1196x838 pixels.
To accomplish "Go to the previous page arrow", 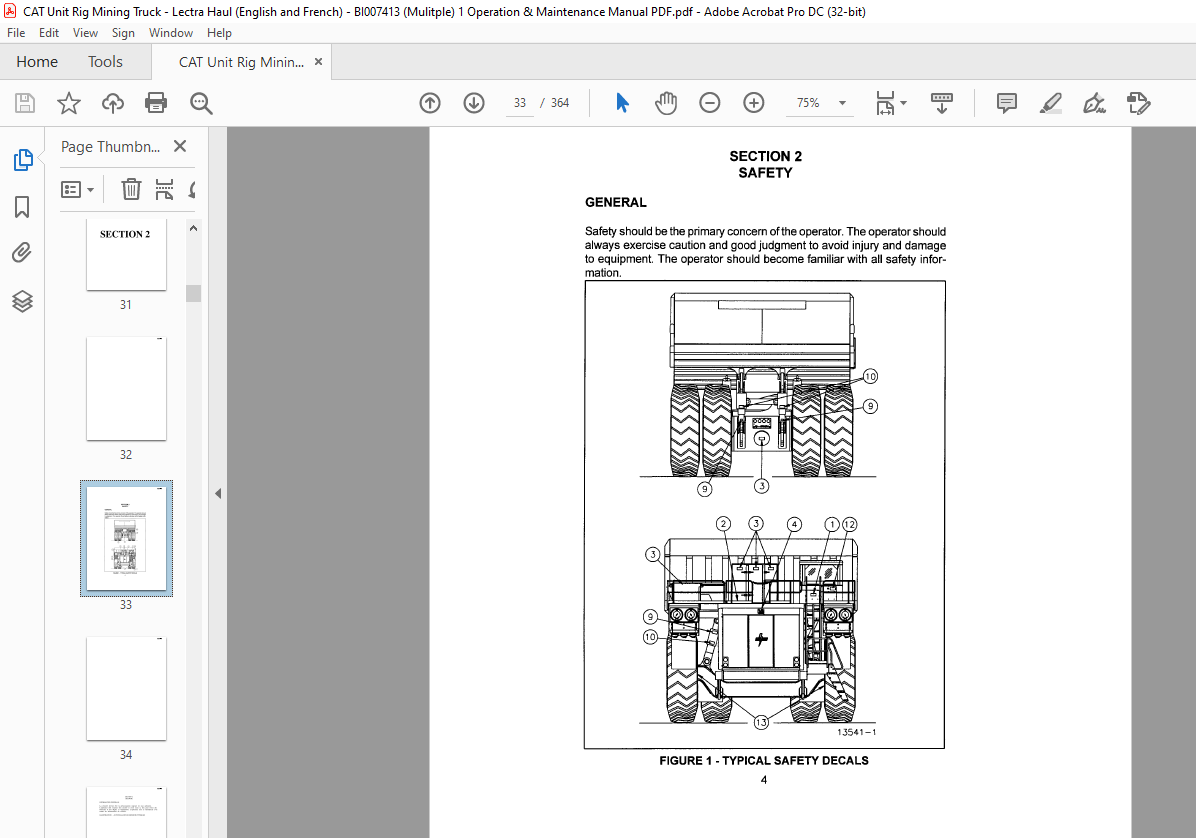I will (x=430, y=103).
